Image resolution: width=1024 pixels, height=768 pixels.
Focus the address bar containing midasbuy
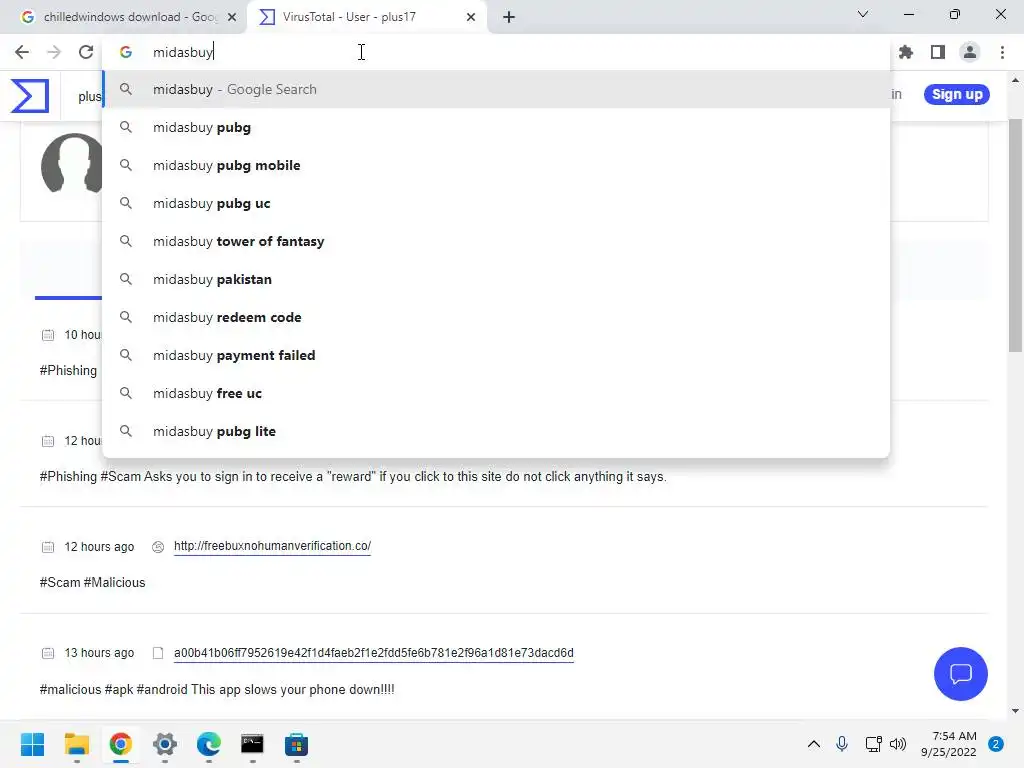[496, 52]
